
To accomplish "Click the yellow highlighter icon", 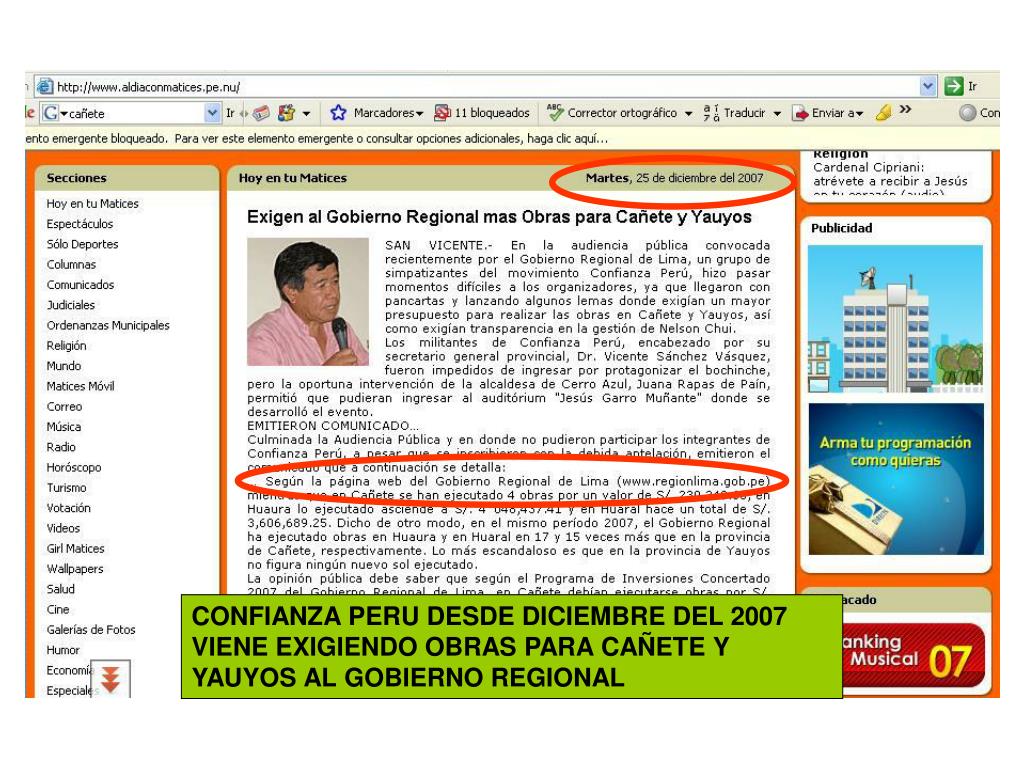I will (884, 112).
